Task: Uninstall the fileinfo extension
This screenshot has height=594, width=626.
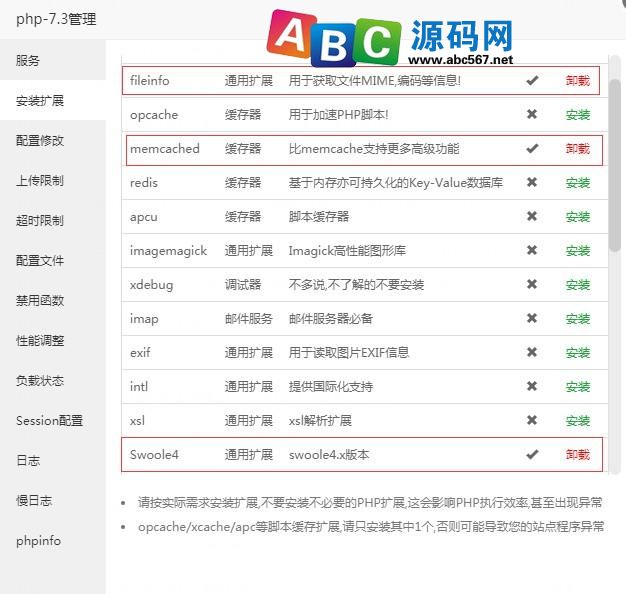Action: pos(577,80)
